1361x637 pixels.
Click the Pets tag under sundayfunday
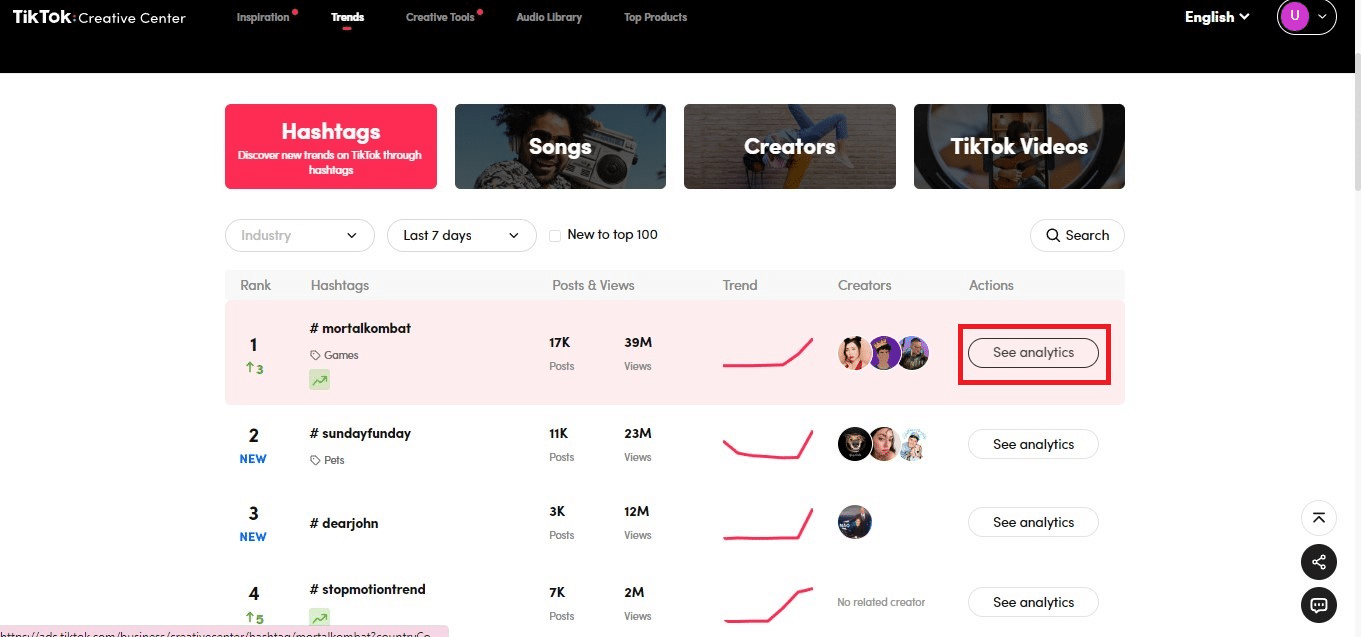click(x=327, y=460)
